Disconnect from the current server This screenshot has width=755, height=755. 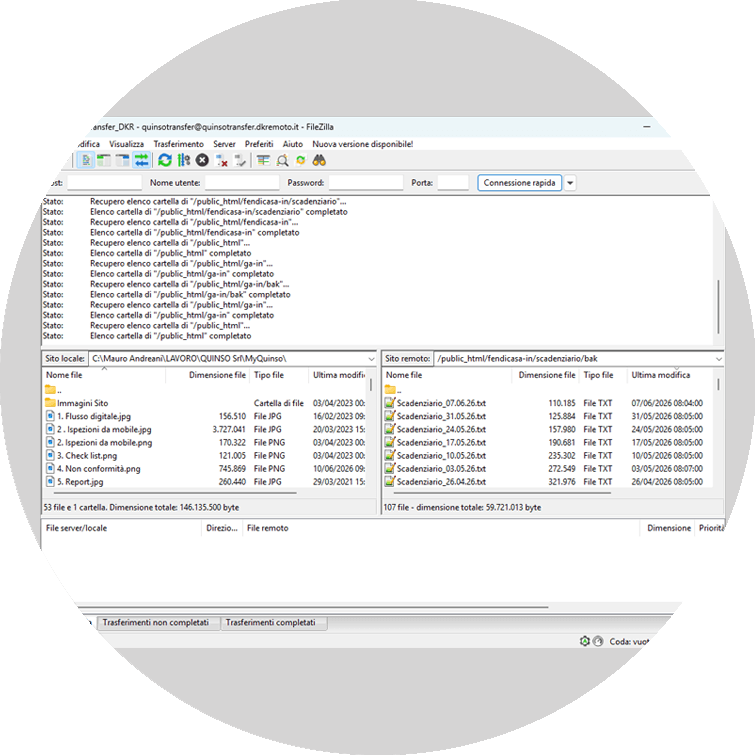221,160
